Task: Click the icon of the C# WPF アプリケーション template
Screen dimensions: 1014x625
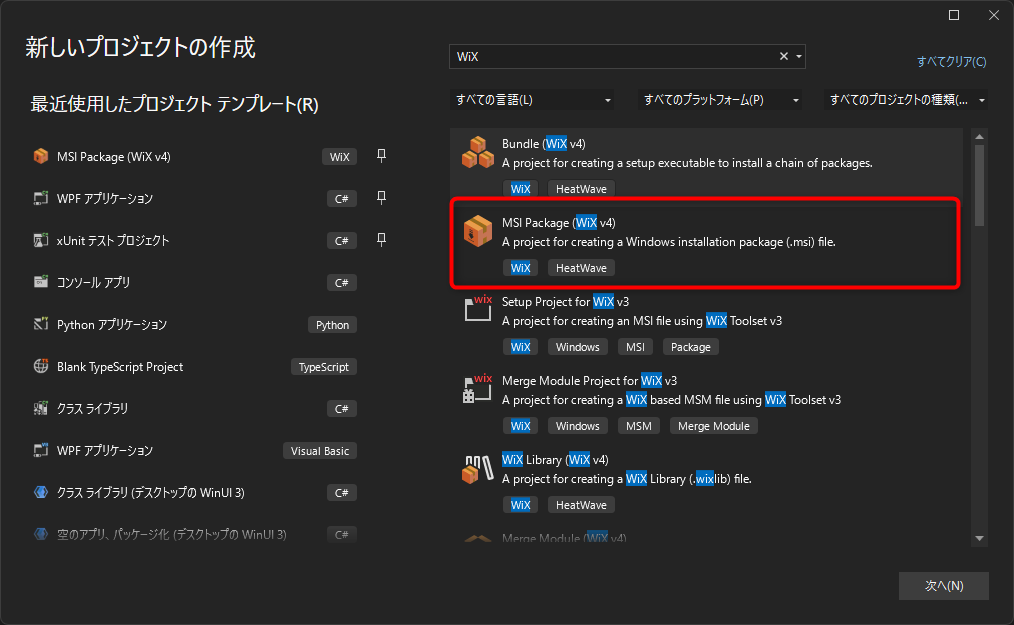Action: pos(41,198)
